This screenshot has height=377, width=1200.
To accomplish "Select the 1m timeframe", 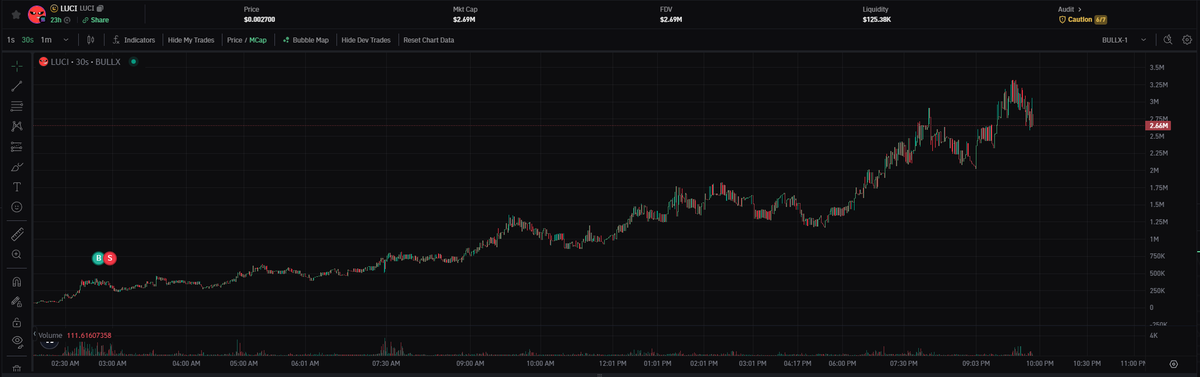I will point(46,40).
